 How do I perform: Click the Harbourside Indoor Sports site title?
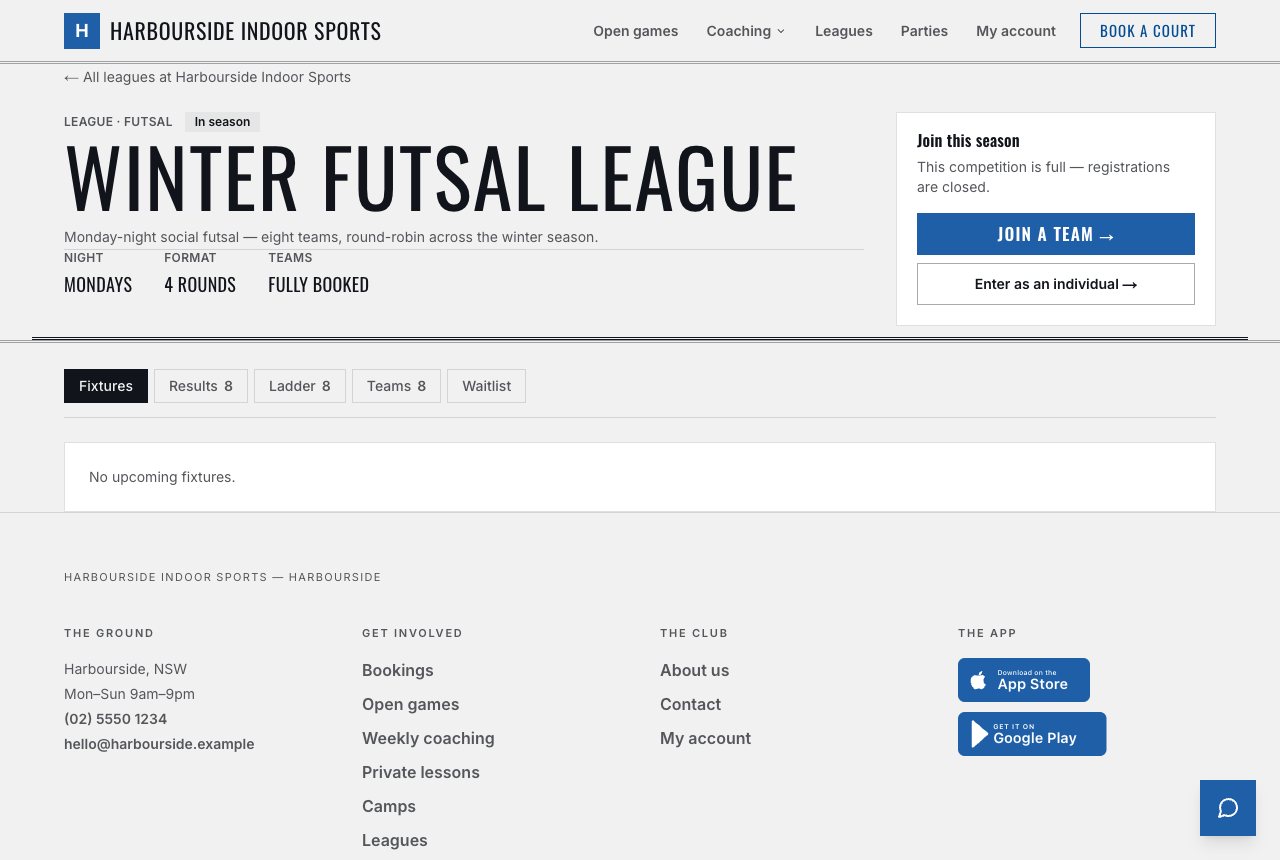[245, 31]
